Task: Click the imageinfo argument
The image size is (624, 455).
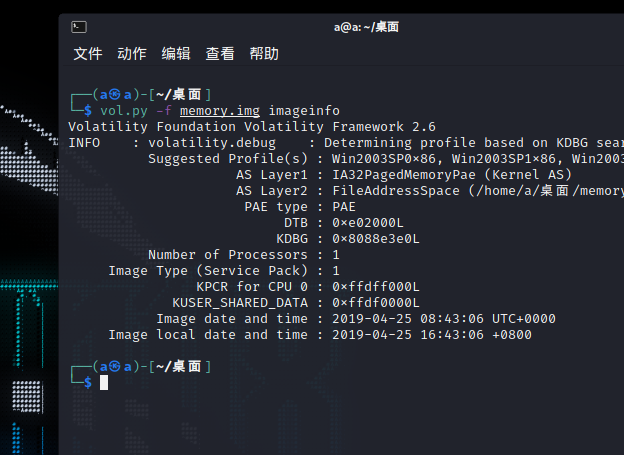Action: [304, 111]
